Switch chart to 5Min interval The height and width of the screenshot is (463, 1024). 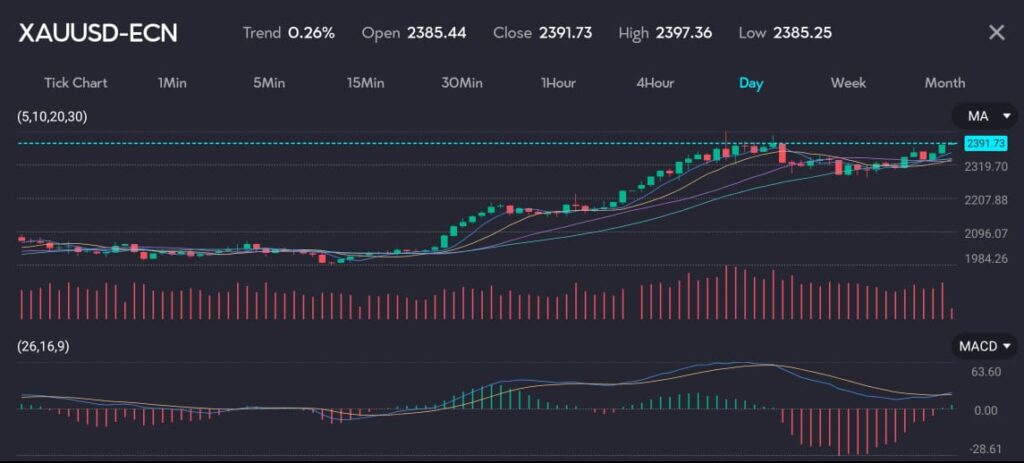(x=269, y=83)
